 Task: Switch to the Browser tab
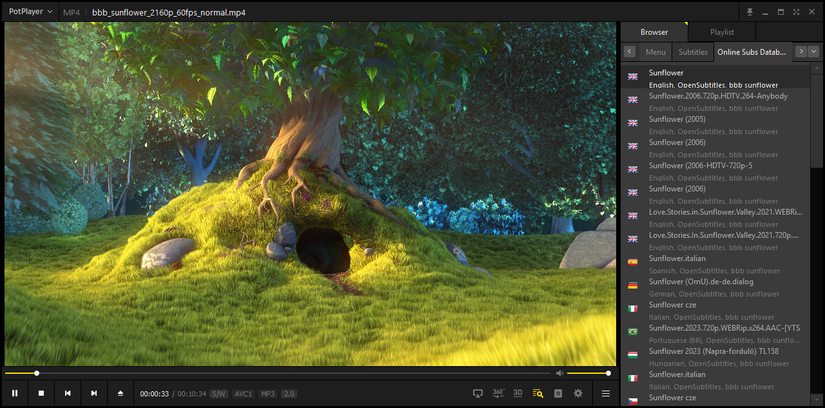coord(654,32)
